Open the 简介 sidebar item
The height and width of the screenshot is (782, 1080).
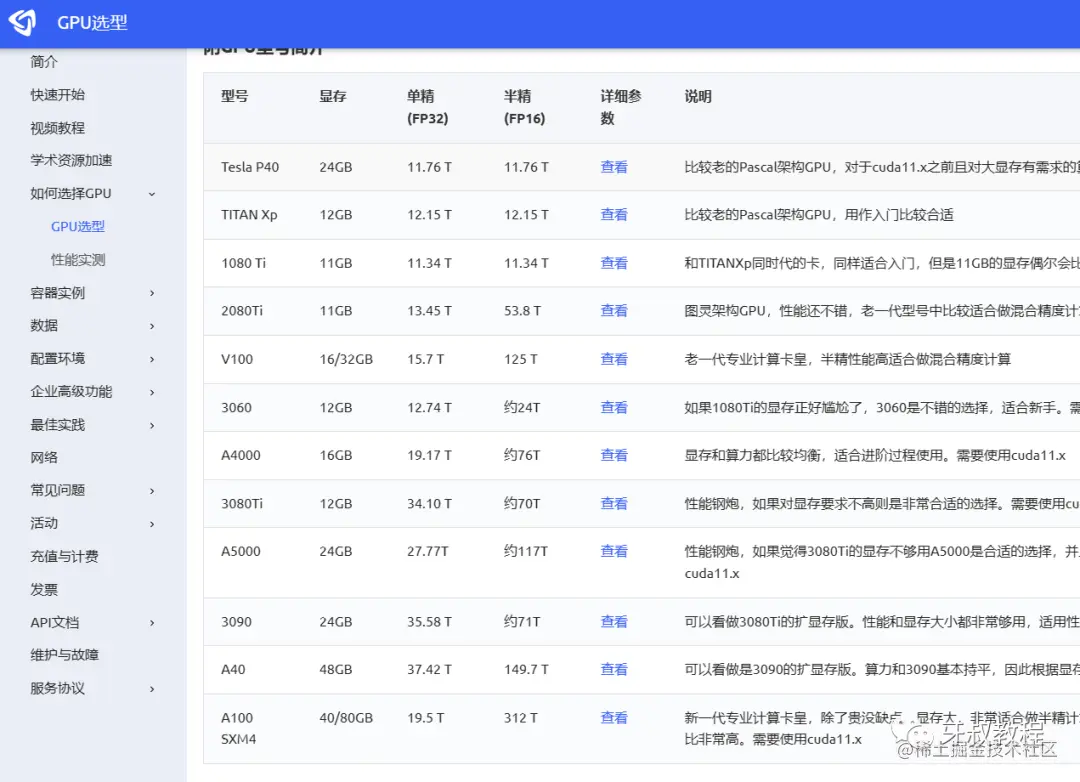[x=44, y=62]
